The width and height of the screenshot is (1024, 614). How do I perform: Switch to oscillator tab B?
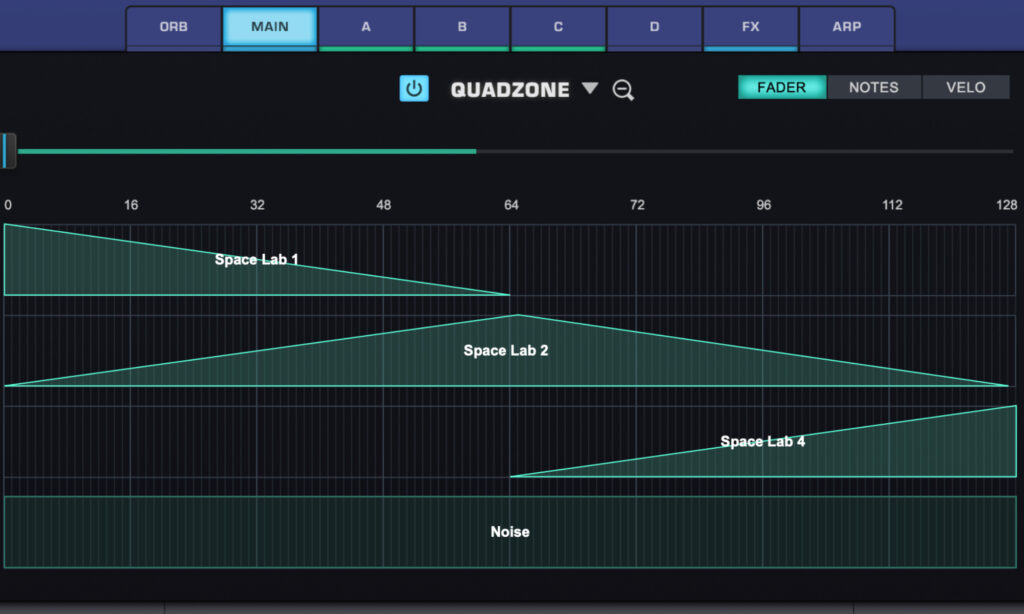click(x=461, y=27)
